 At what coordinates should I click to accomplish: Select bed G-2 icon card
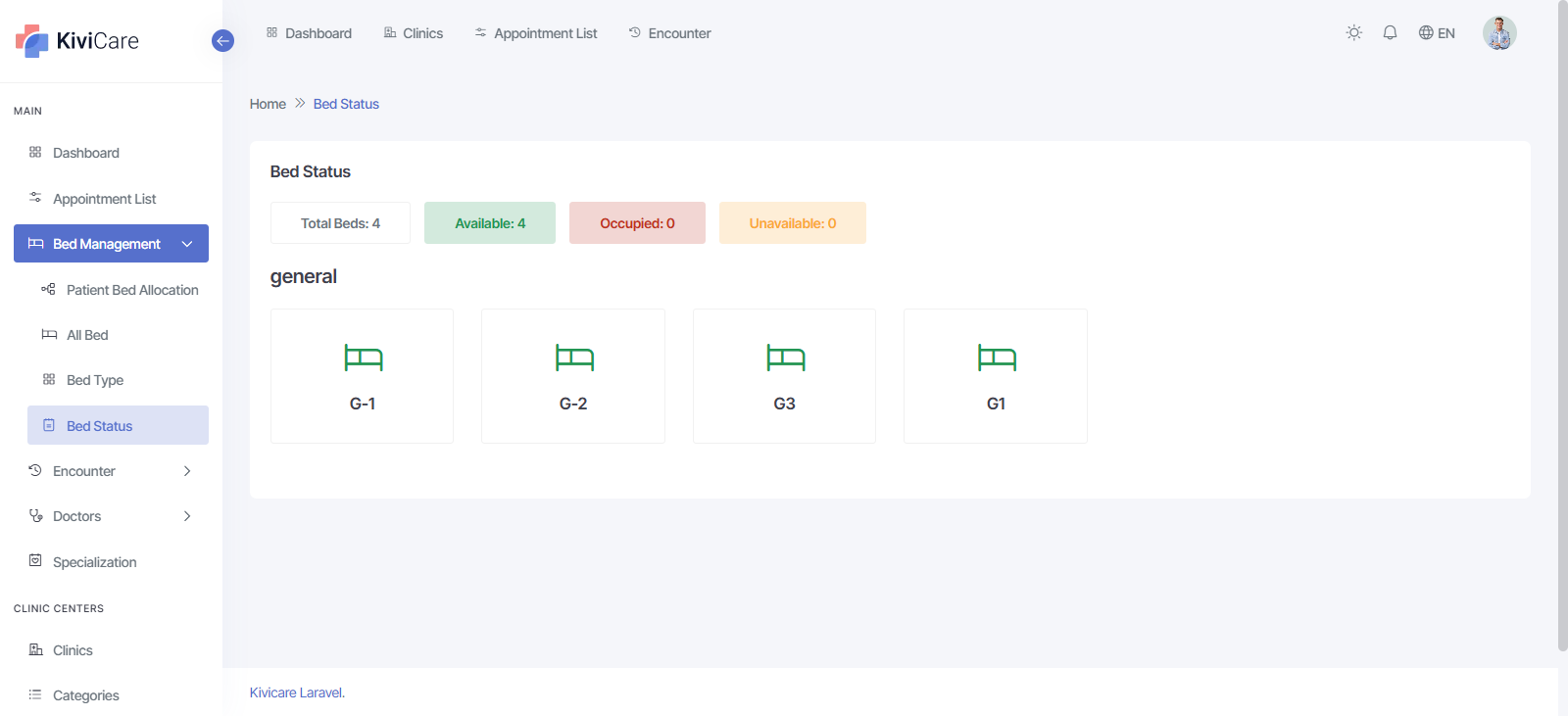click(573, 358)
